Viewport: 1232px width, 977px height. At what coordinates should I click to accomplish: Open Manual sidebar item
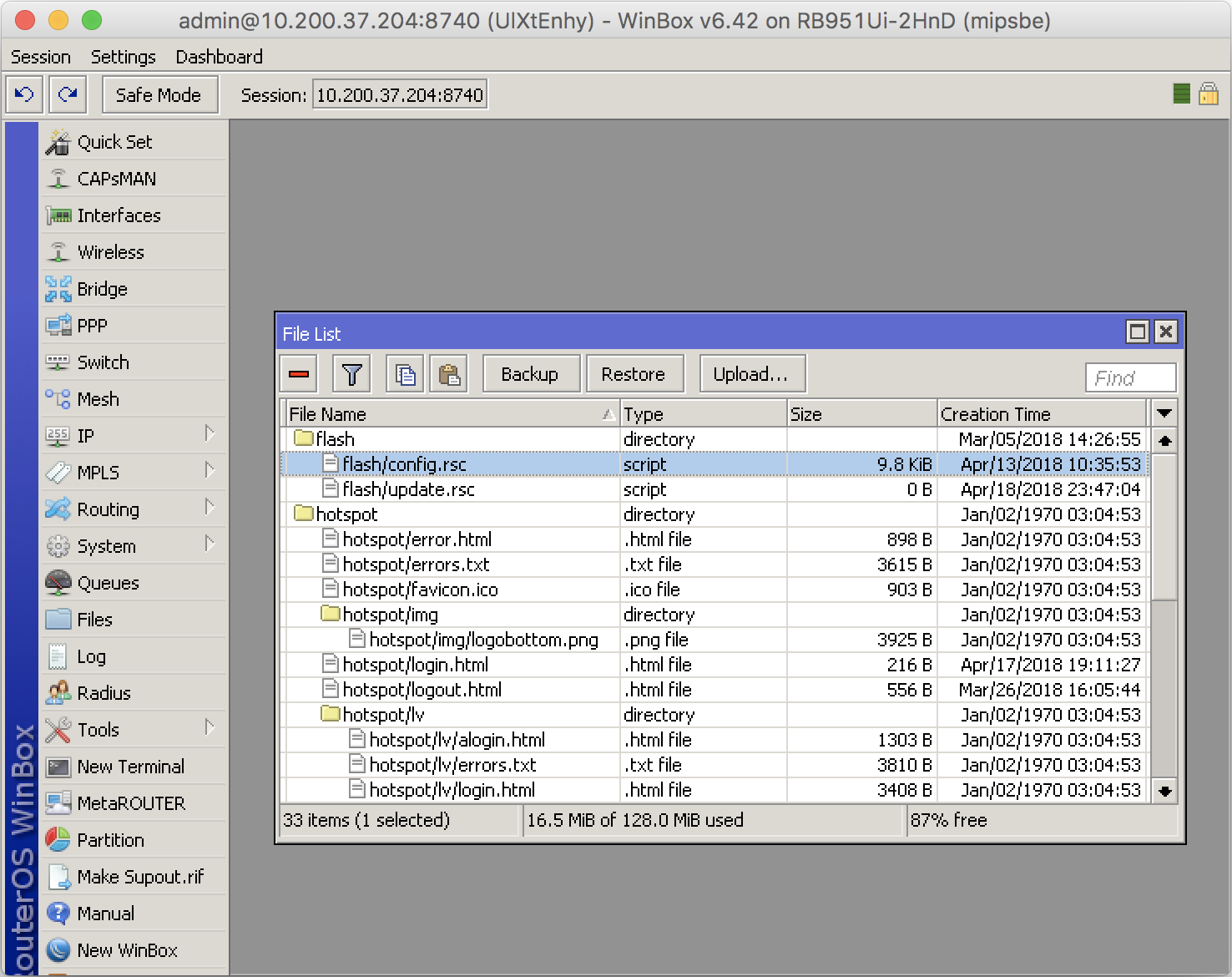point(134,914)
